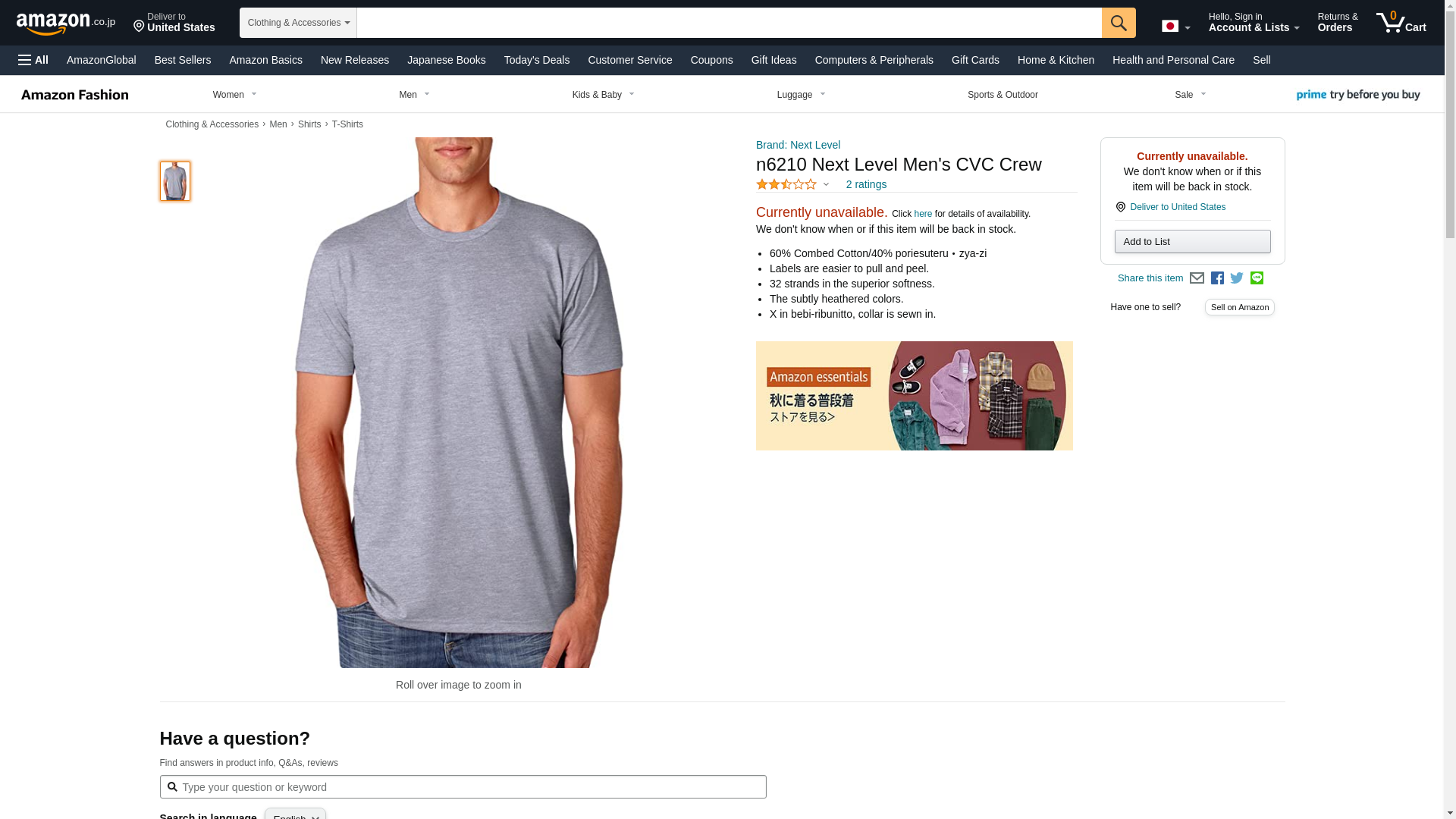The width and height of the screenshot is (1456, 819).
Task: Expand Clothing & Accessories search category dropdown
Action: tap(298, 23)
